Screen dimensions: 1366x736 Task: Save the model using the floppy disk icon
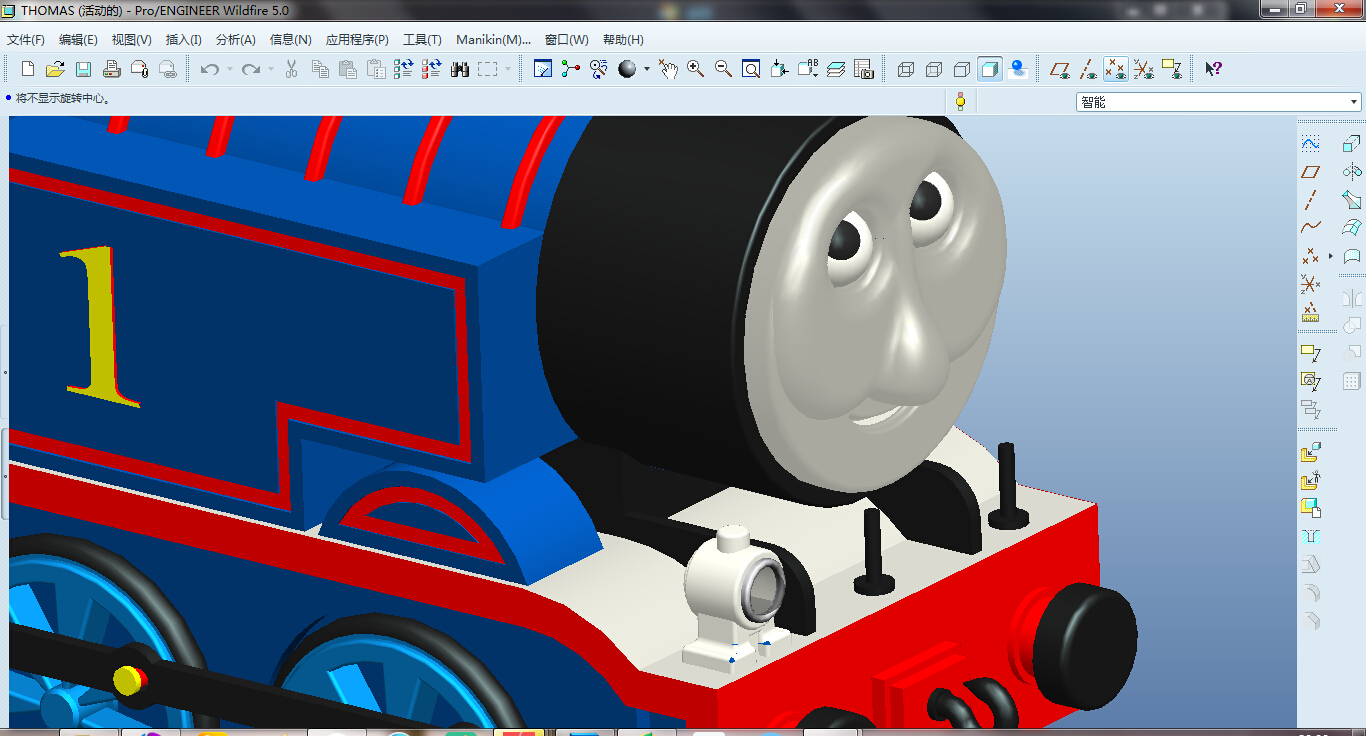[84, 69]
